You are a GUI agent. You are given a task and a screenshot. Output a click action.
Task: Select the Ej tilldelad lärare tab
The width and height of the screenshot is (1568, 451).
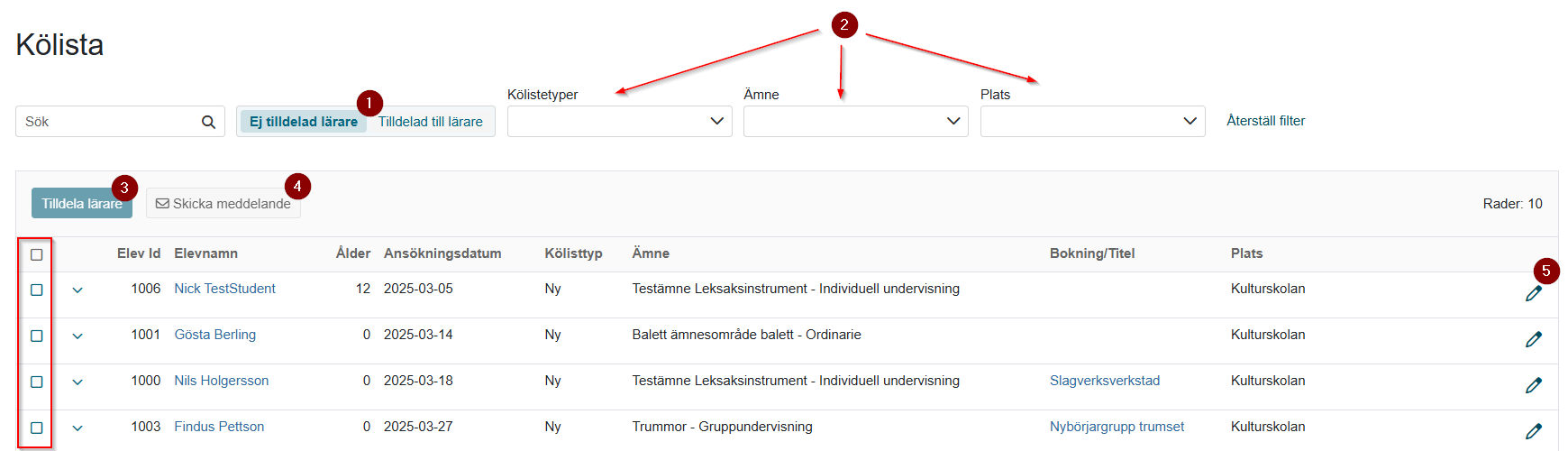pos(303,122)
